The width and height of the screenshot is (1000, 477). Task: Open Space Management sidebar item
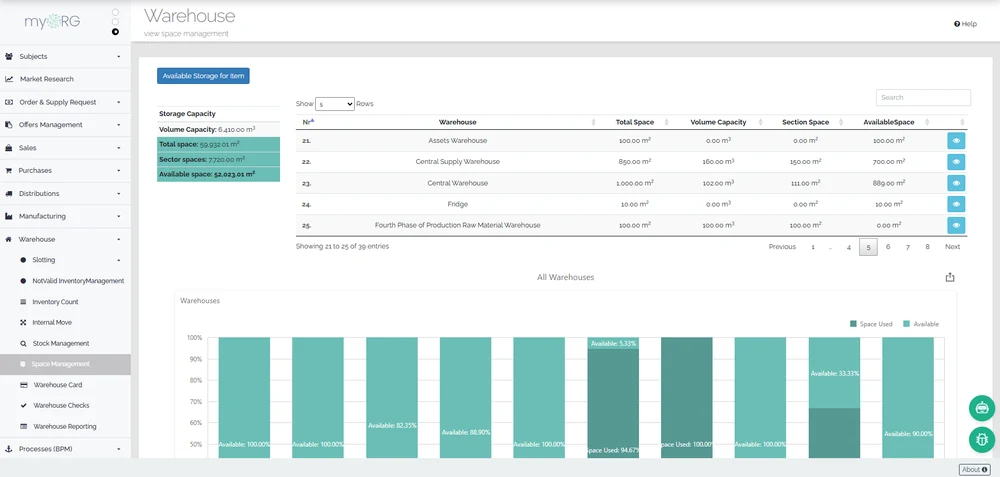point(65,364)
